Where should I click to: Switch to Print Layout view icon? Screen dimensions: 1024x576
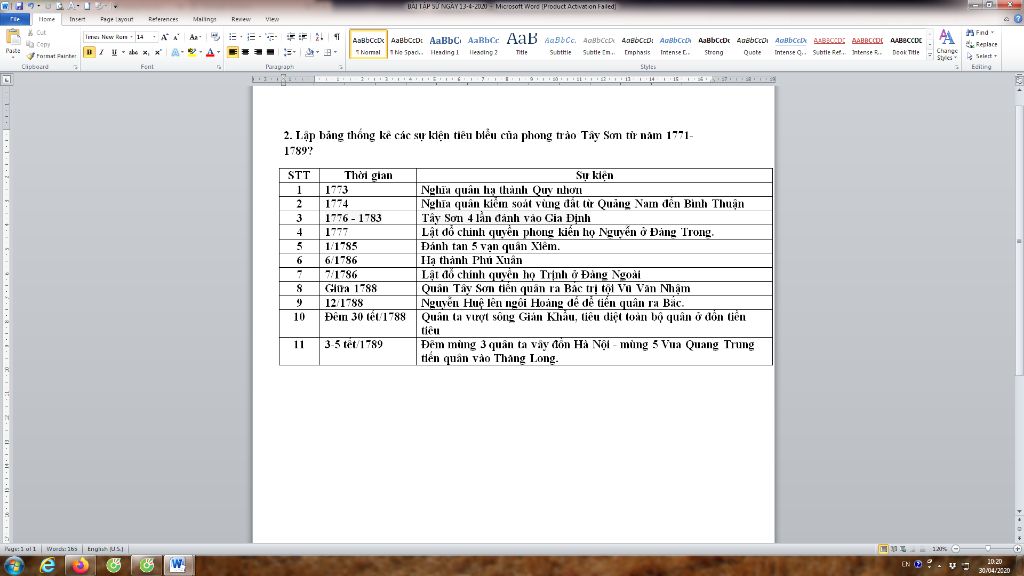[x=884, y=549]
